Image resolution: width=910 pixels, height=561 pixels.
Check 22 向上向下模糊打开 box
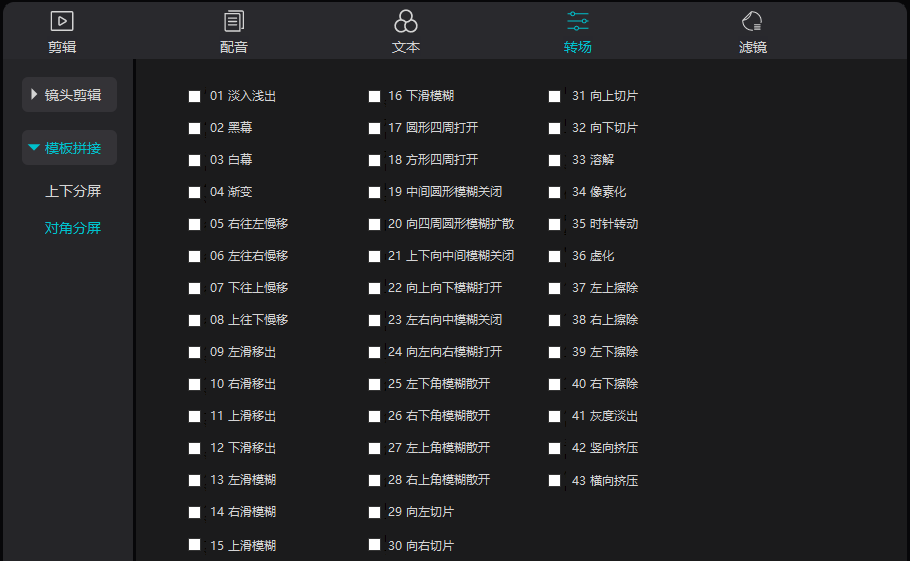coord(374,288)
